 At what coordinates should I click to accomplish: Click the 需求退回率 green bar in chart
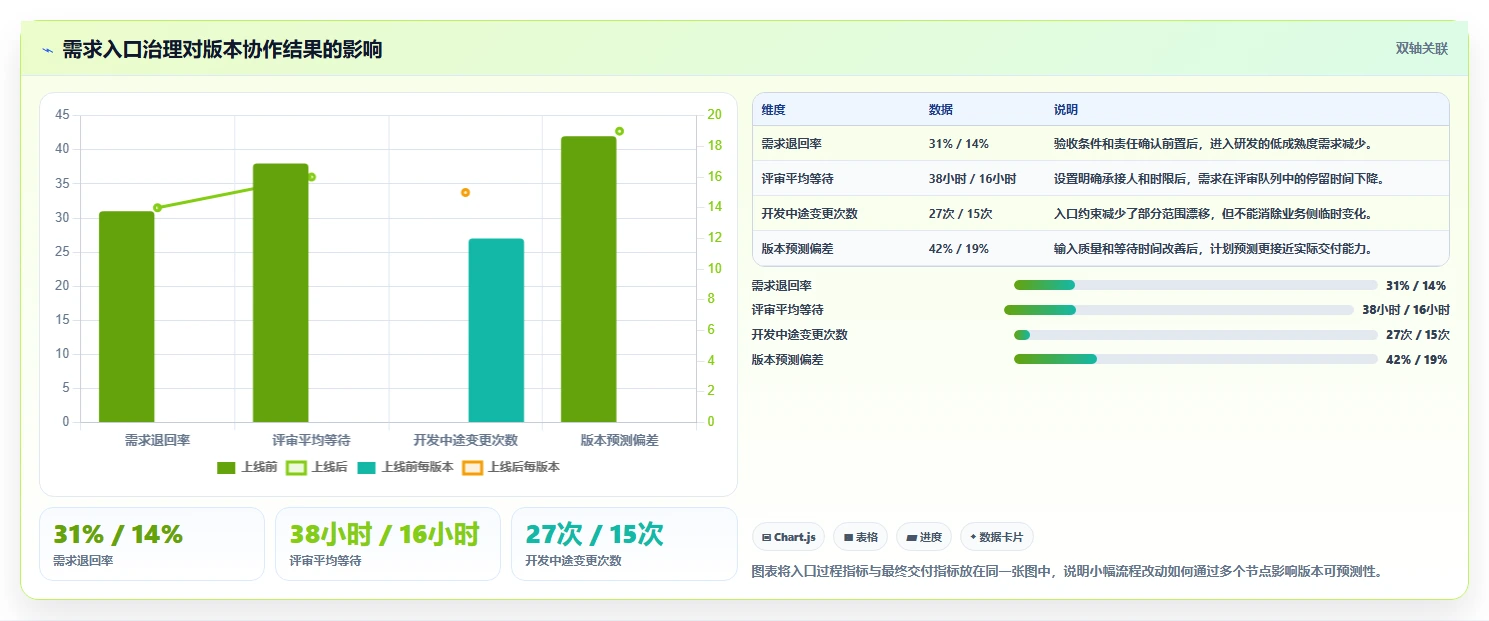point(127,316)
